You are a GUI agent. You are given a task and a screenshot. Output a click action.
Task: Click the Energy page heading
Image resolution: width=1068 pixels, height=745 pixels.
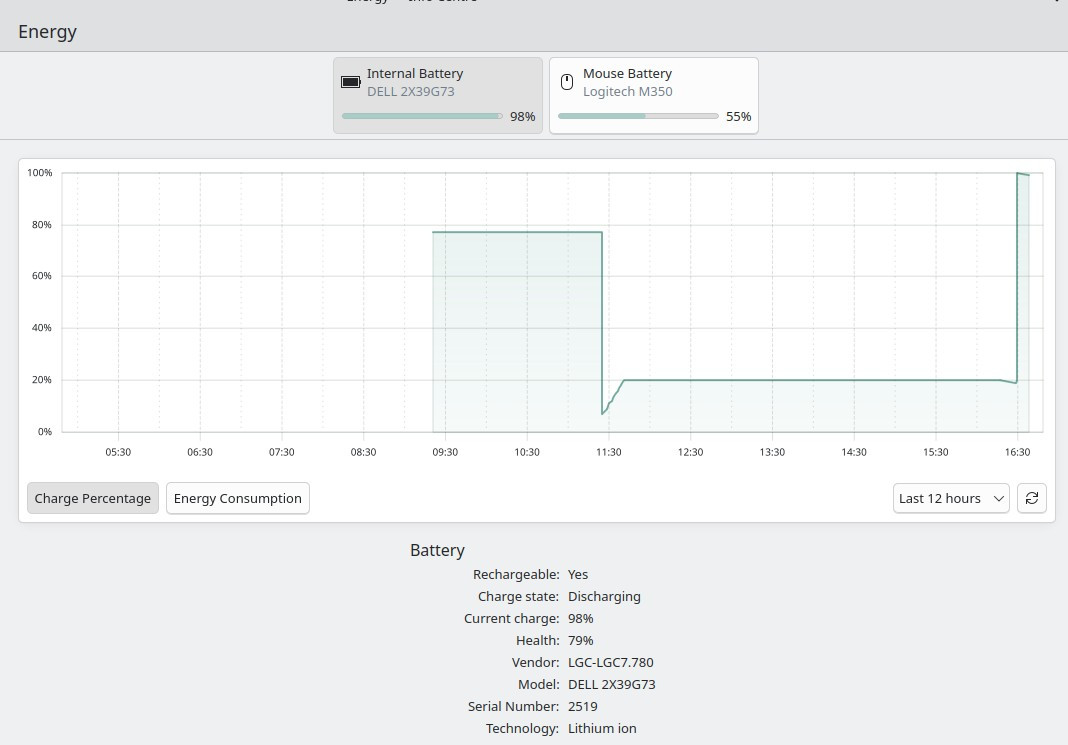pyautogui.click(x=47, y=31)
